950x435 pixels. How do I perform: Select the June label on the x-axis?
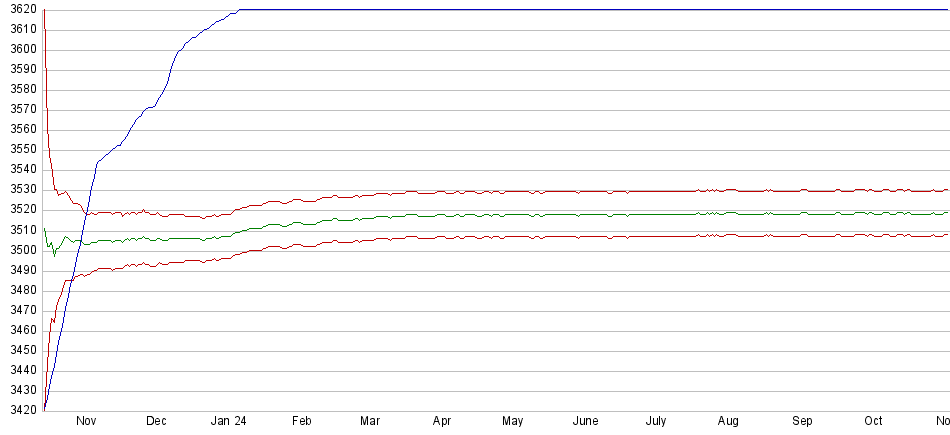tap(585, 422)
